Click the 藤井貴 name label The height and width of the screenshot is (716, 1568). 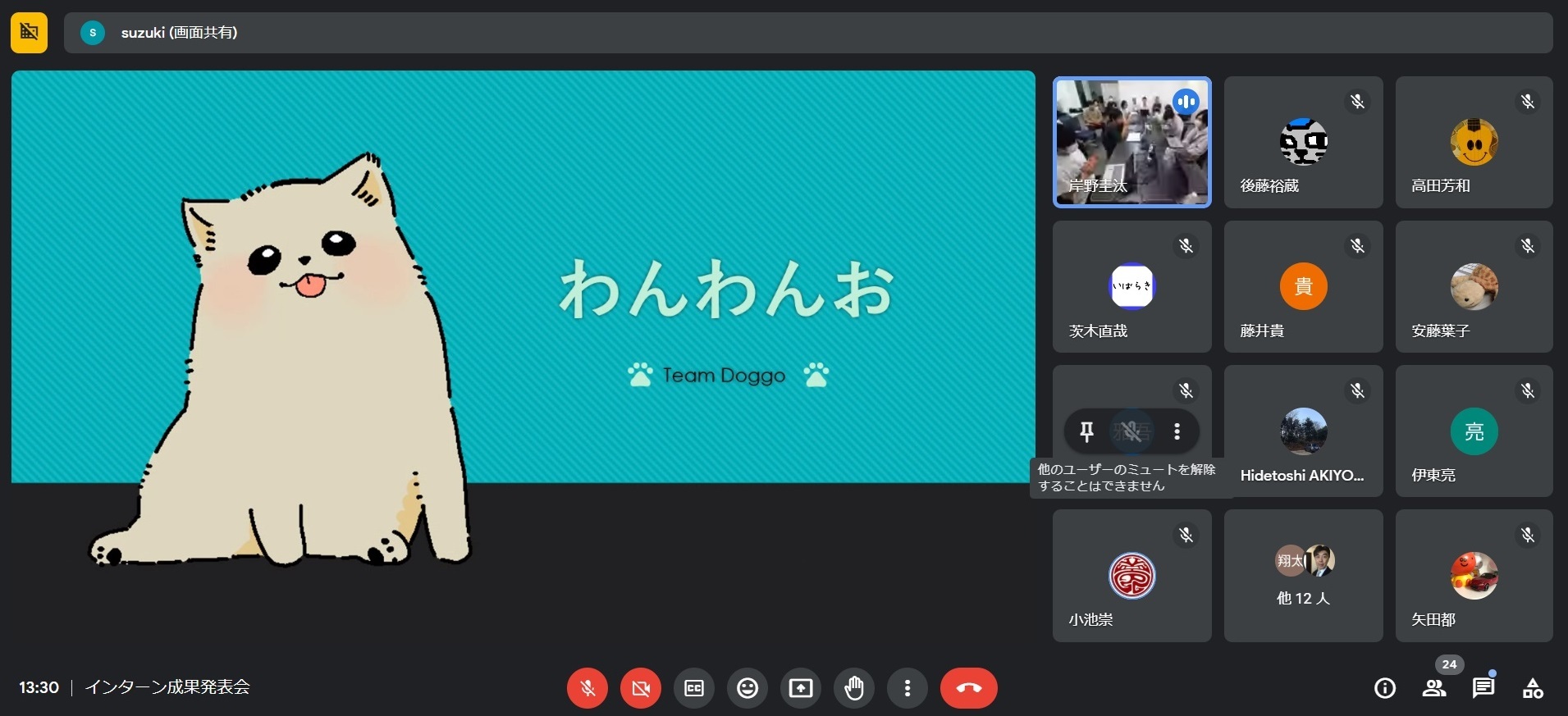(1262, 331)
